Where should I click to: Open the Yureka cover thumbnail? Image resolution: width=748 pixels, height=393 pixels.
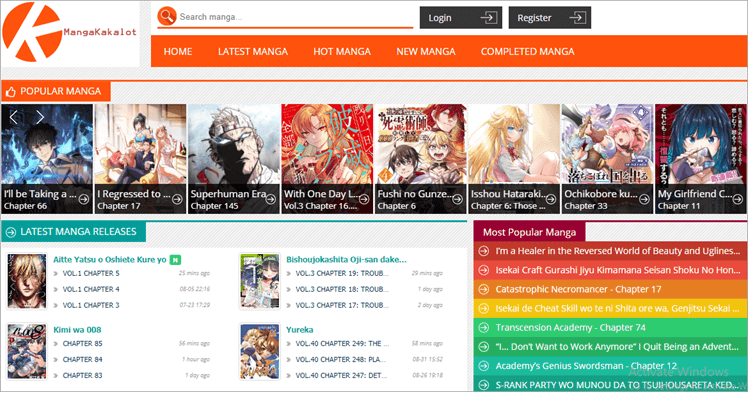point(260,352)
